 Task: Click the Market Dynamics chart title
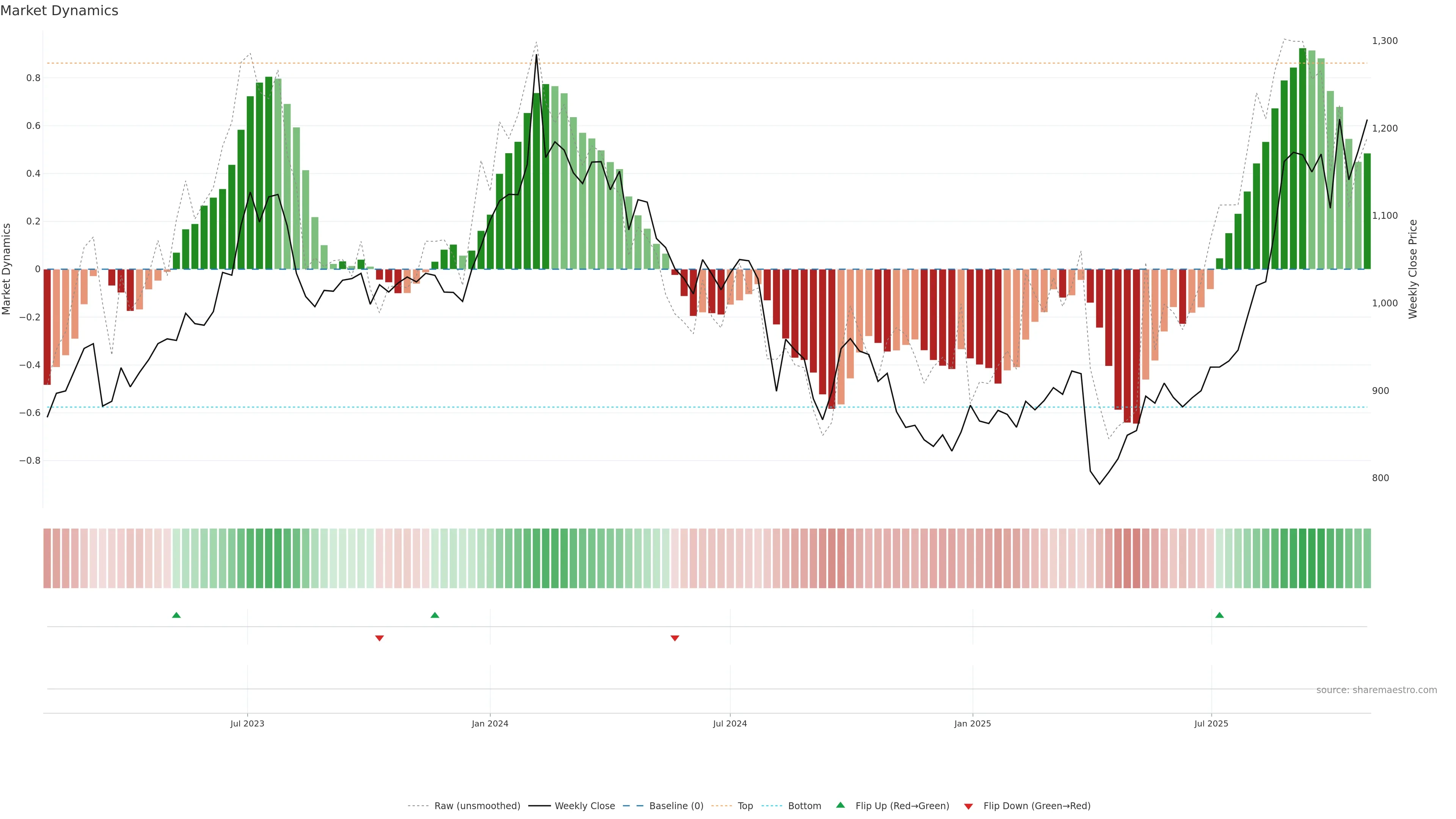(60, 11)
